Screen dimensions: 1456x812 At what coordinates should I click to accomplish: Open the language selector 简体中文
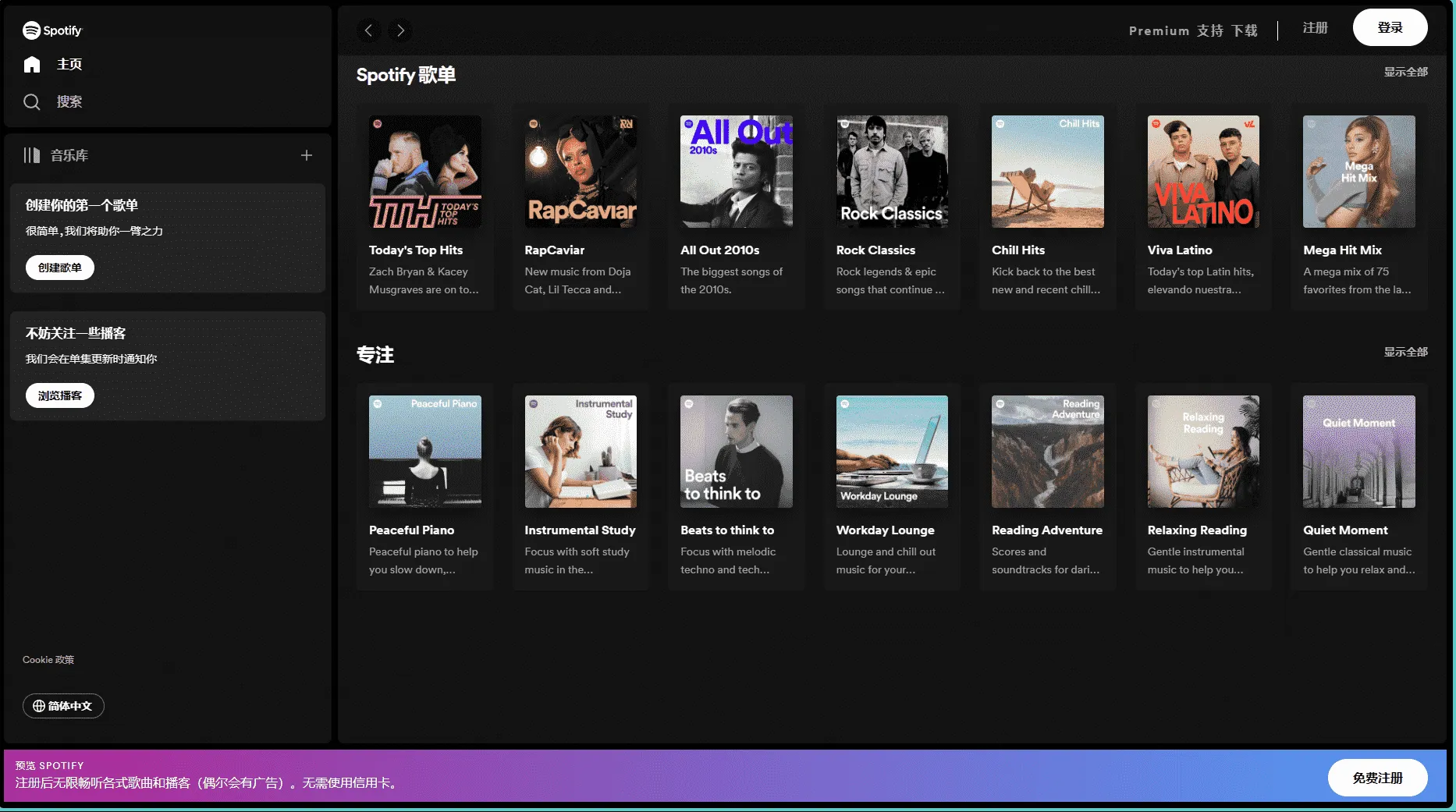63,706
